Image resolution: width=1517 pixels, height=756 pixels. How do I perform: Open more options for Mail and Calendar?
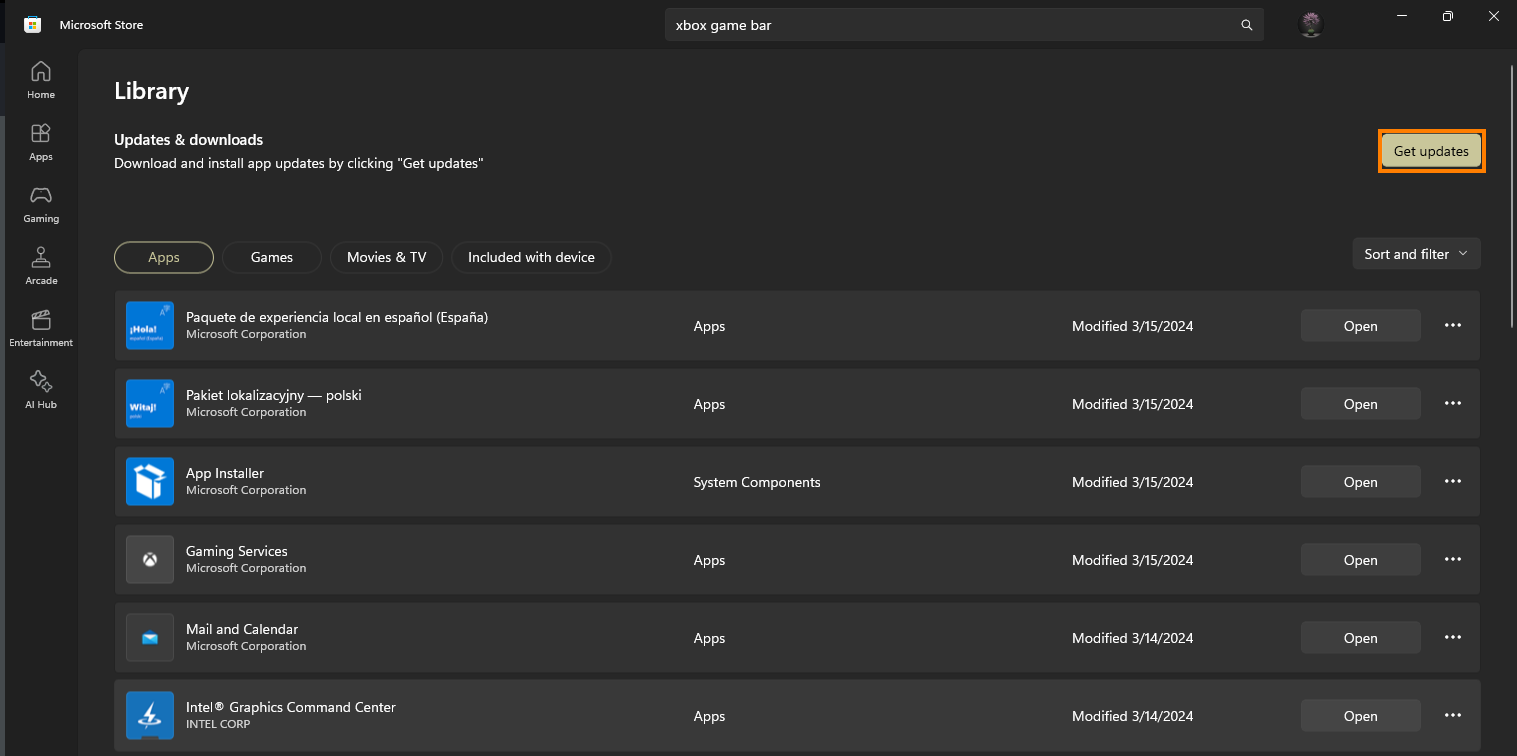(1453, 638)
